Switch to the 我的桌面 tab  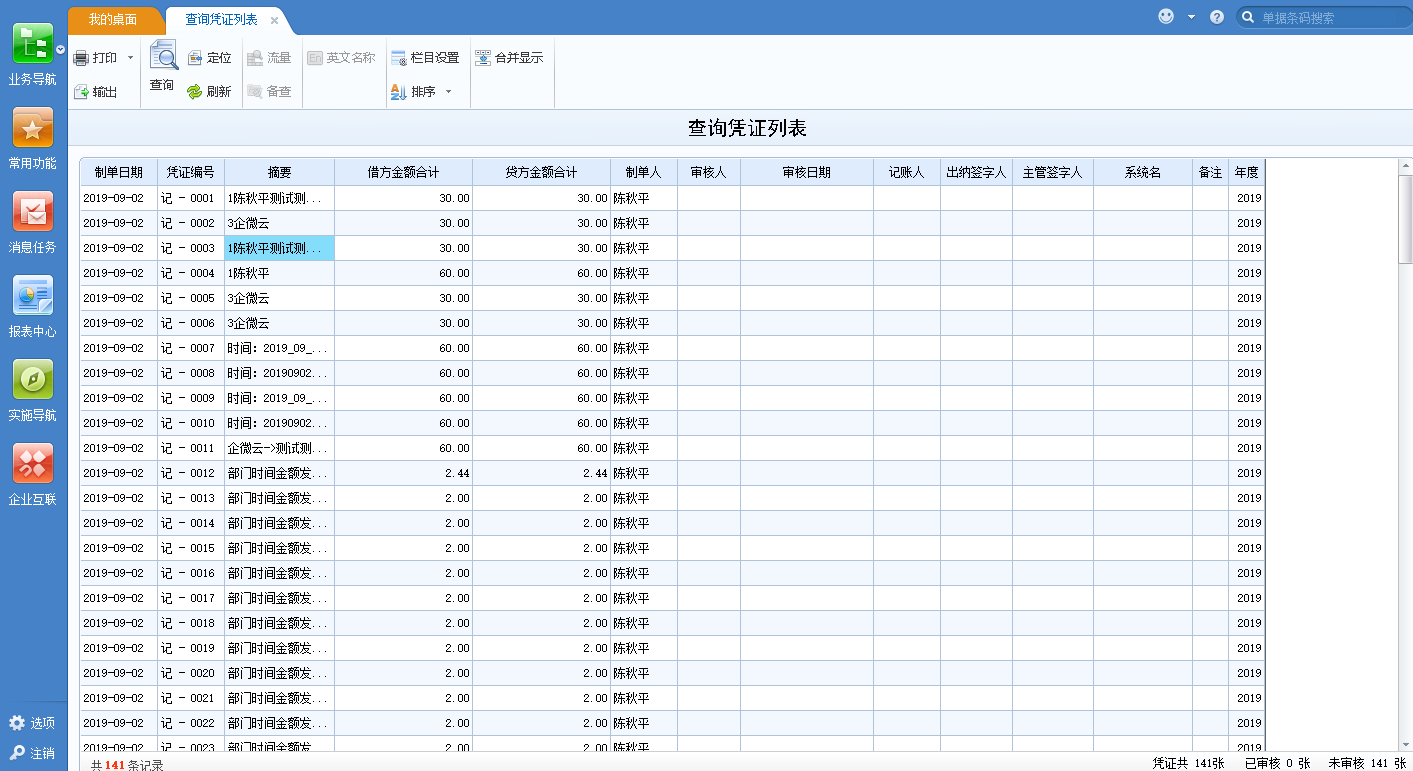pyautogui.click(x=115, y=19)
